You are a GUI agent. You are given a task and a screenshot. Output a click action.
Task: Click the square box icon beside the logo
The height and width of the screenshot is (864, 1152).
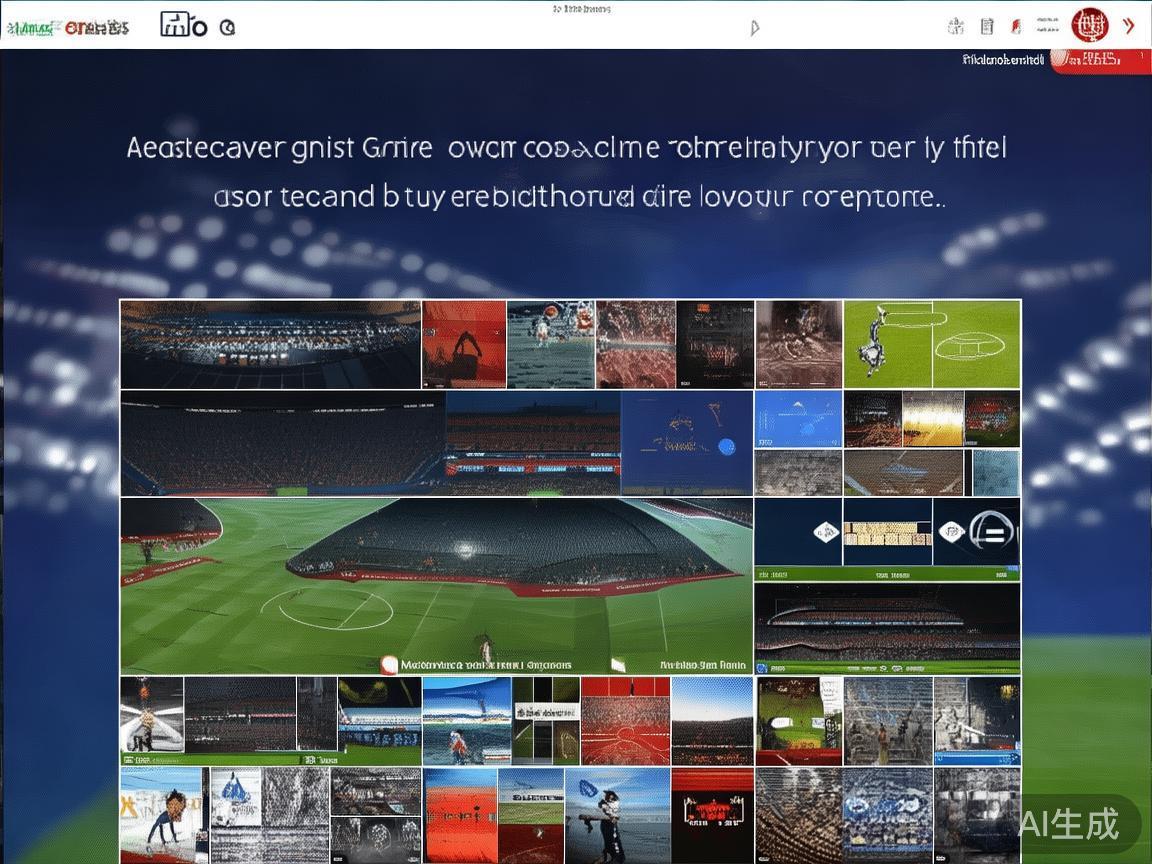[176, 25]
